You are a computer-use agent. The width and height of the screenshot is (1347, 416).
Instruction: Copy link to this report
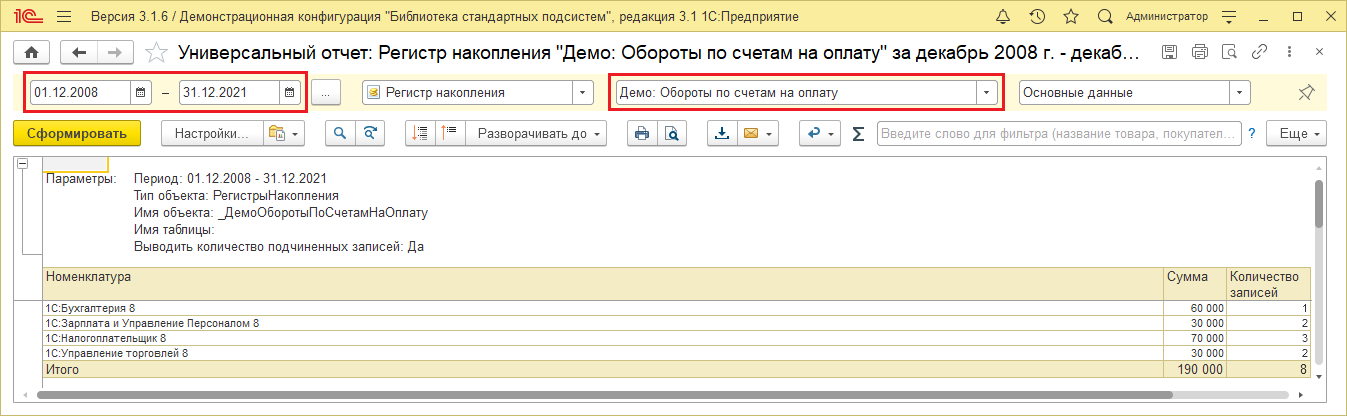pos(1260,52)
